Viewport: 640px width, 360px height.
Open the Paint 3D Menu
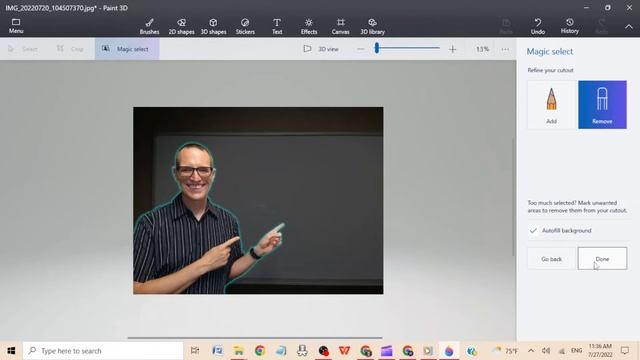16,26
